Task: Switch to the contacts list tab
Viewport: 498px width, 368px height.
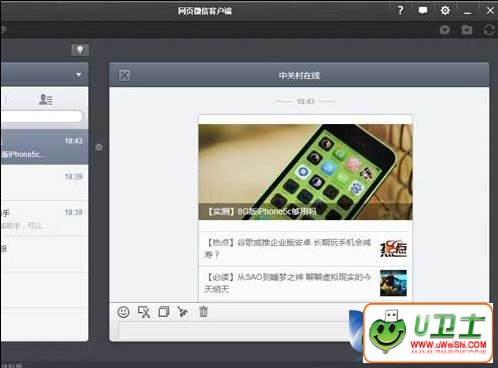Action: [45, 99]
